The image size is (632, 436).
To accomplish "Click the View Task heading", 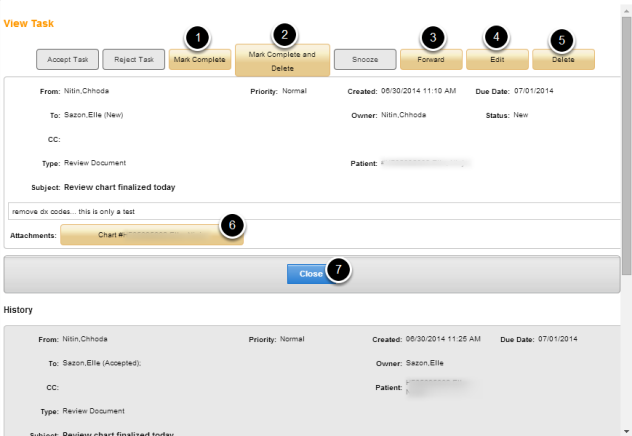I will 29,23.
